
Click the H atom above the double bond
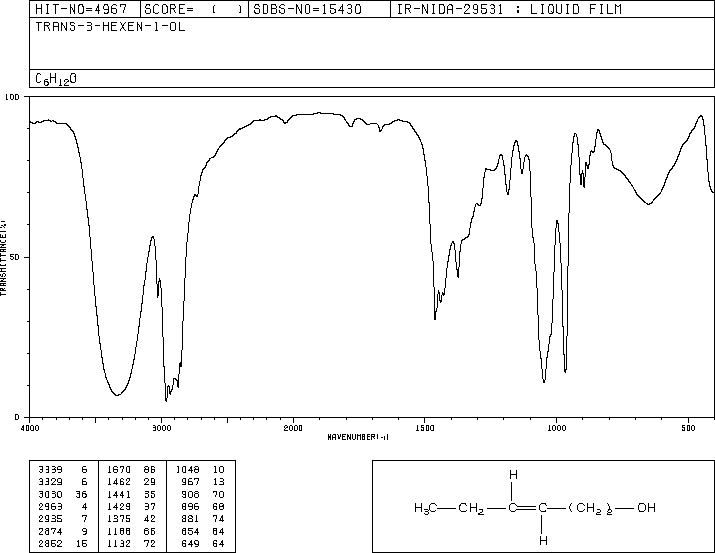point(513,475)
